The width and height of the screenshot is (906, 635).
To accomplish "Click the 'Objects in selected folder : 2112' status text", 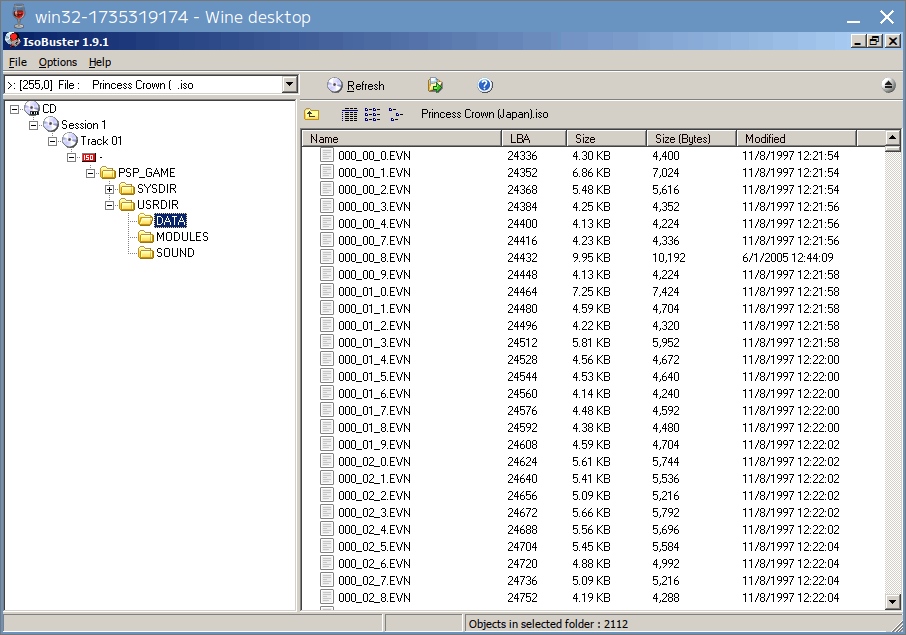I will (548, 624).
